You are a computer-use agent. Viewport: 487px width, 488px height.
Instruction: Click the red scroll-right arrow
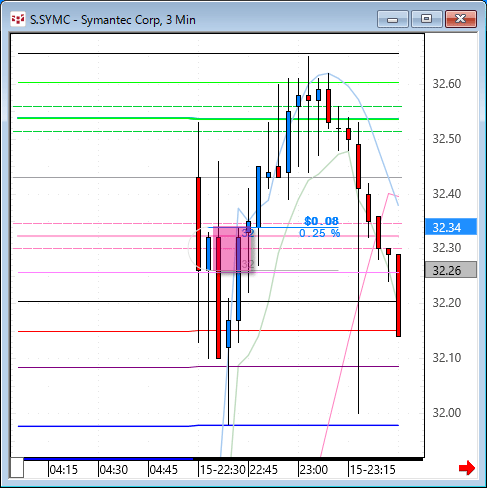(x=467, y=468)
